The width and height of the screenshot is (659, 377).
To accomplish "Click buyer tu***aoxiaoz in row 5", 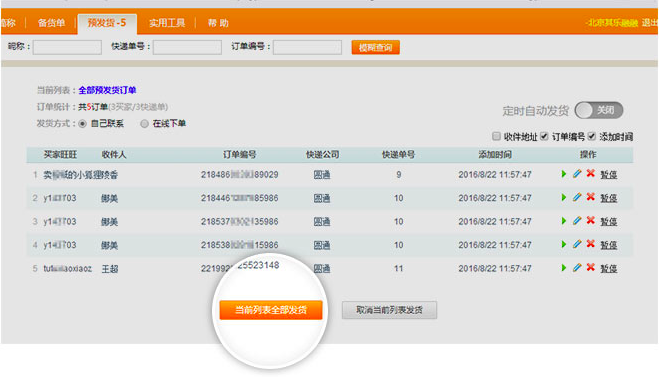I will click(x=67, y=269).
